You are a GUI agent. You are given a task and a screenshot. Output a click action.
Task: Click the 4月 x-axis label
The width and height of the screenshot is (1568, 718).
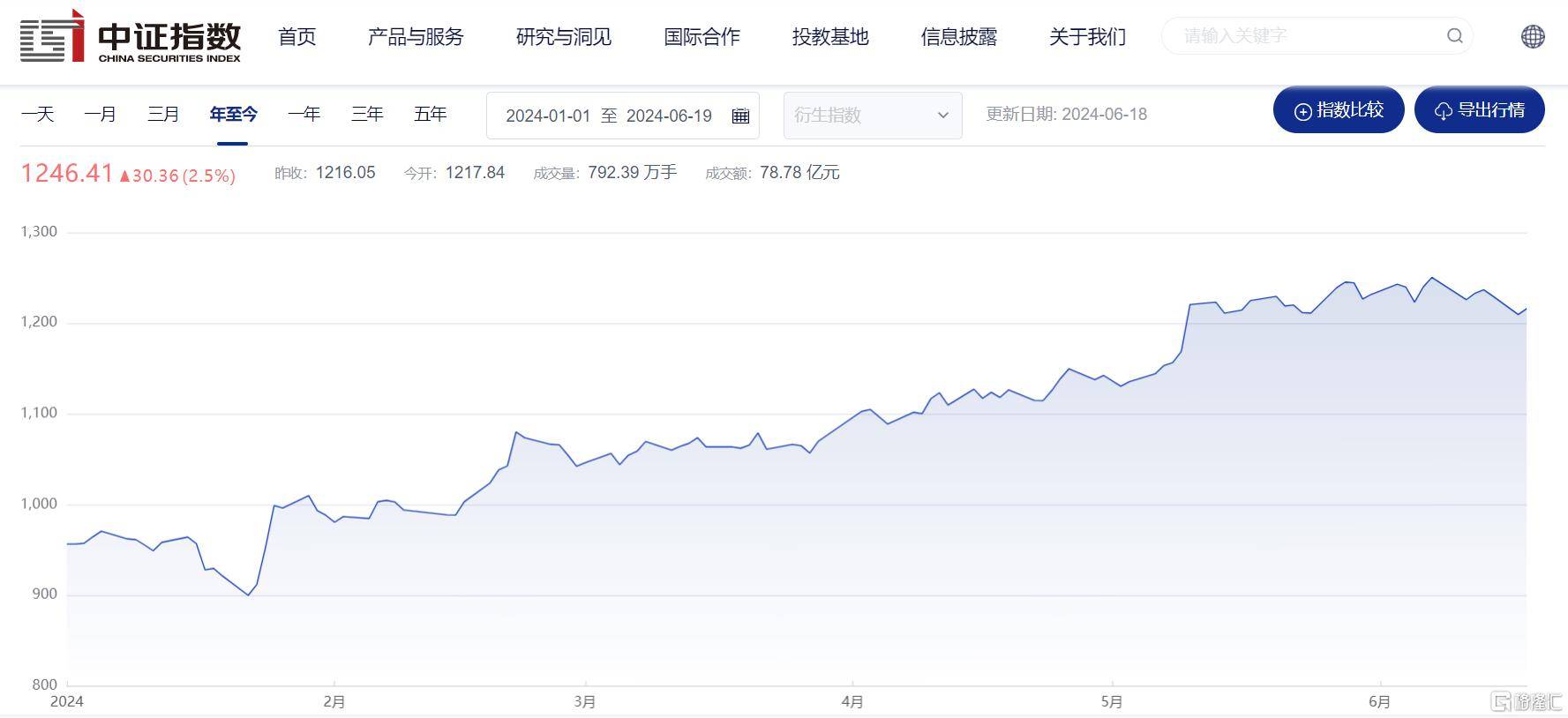[x=852, y=702]
